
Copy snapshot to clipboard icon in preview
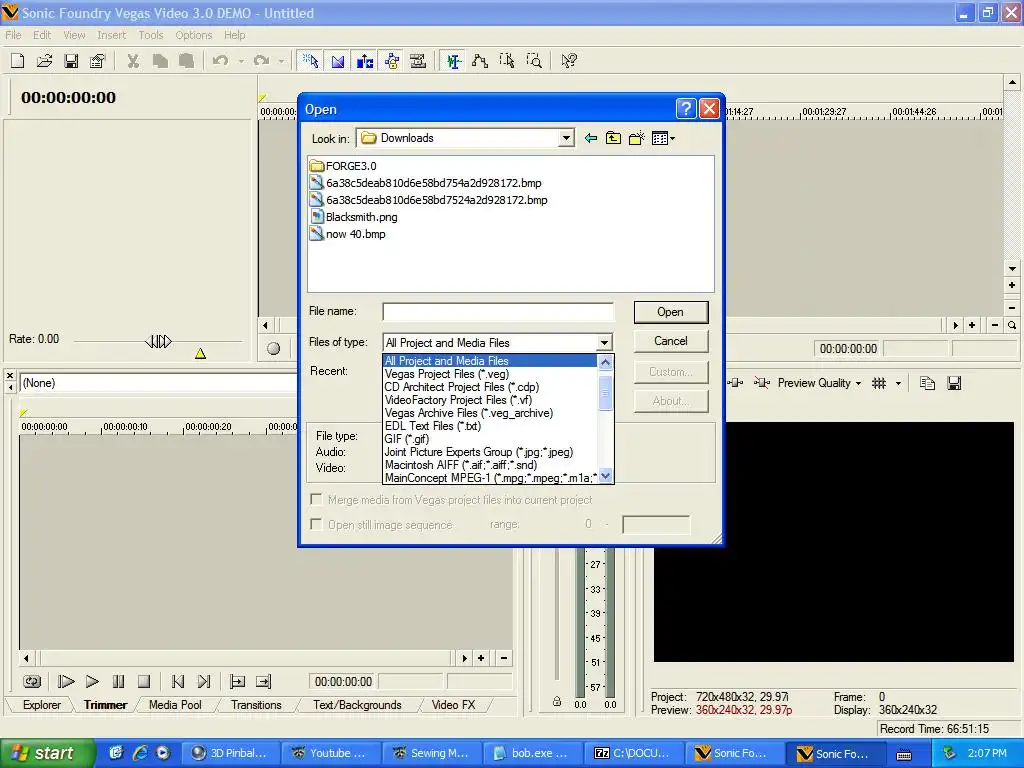coord(927,383)
